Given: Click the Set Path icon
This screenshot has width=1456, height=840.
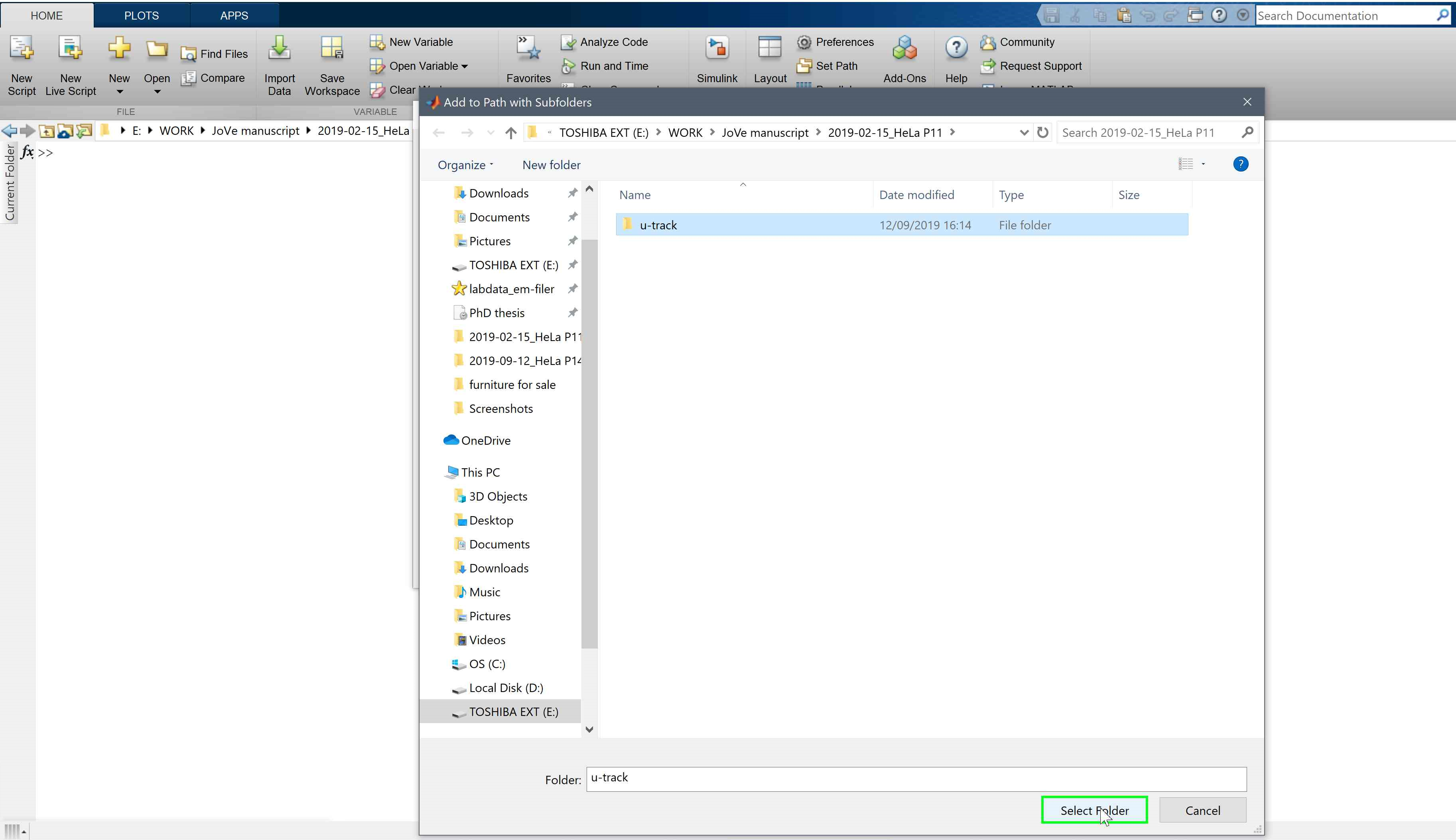Looking at the screenshot, I should [804, 66].
